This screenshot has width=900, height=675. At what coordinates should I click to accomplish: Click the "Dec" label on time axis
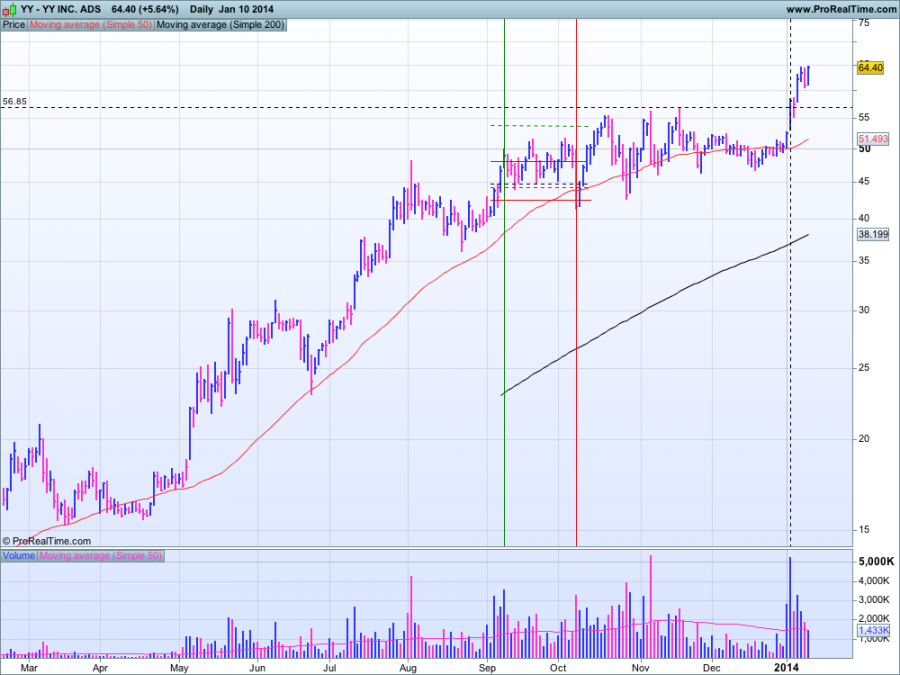712,668
